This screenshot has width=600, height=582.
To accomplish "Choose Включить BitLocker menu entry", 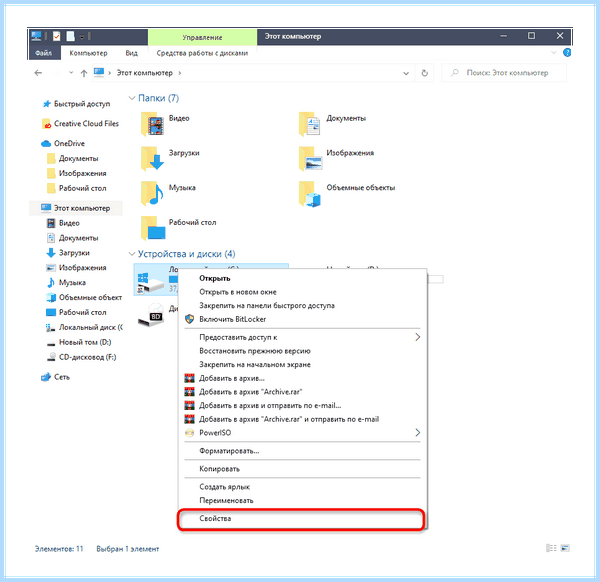I will click(x=302, y=319).
